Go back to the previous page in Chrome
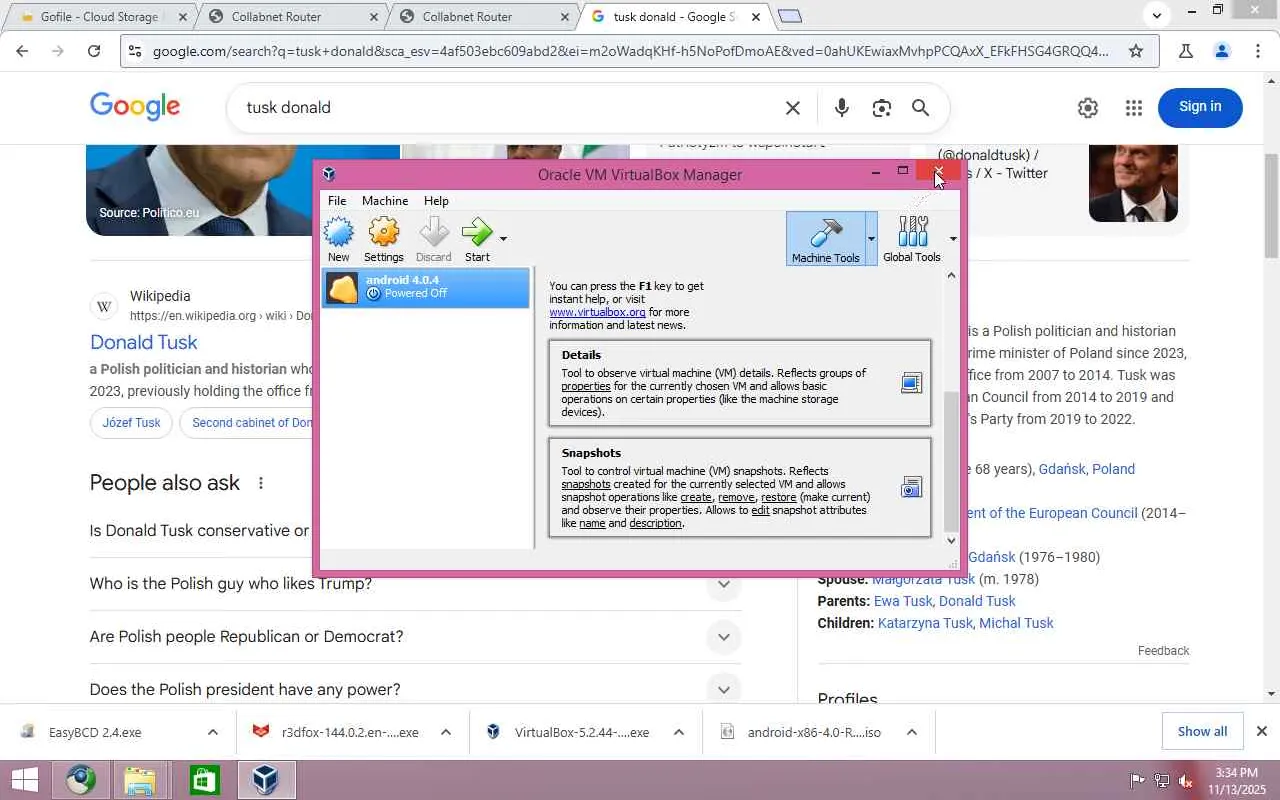The width and height of the screenshot is (1280, 800). [x=22, y=51]
